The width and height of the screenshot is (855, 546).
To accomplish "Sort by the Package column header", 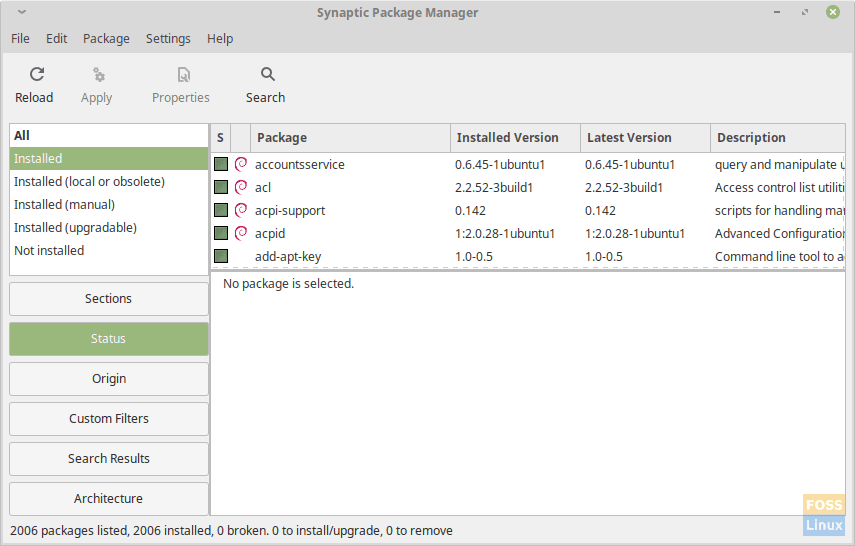I will (x=350, y=138).
